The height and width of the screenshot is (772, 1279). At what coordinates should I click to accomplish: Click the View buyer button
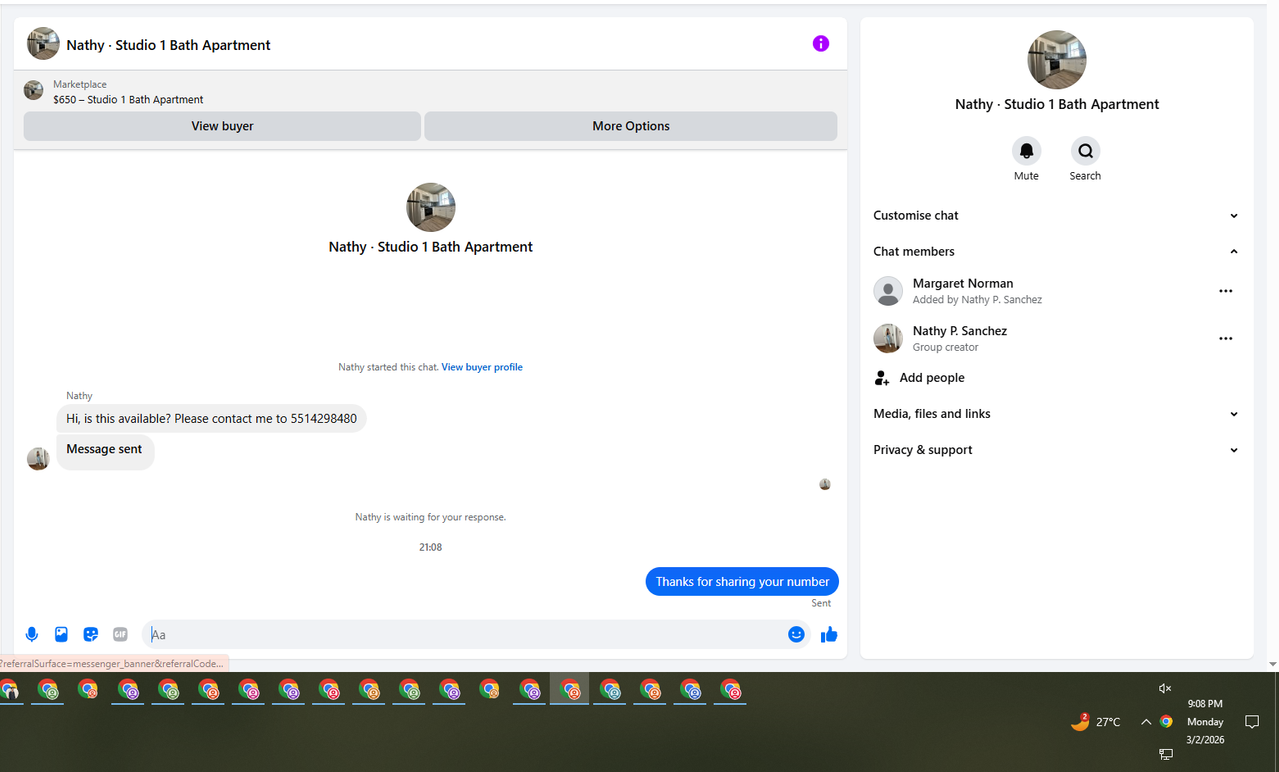pos(222,126)
